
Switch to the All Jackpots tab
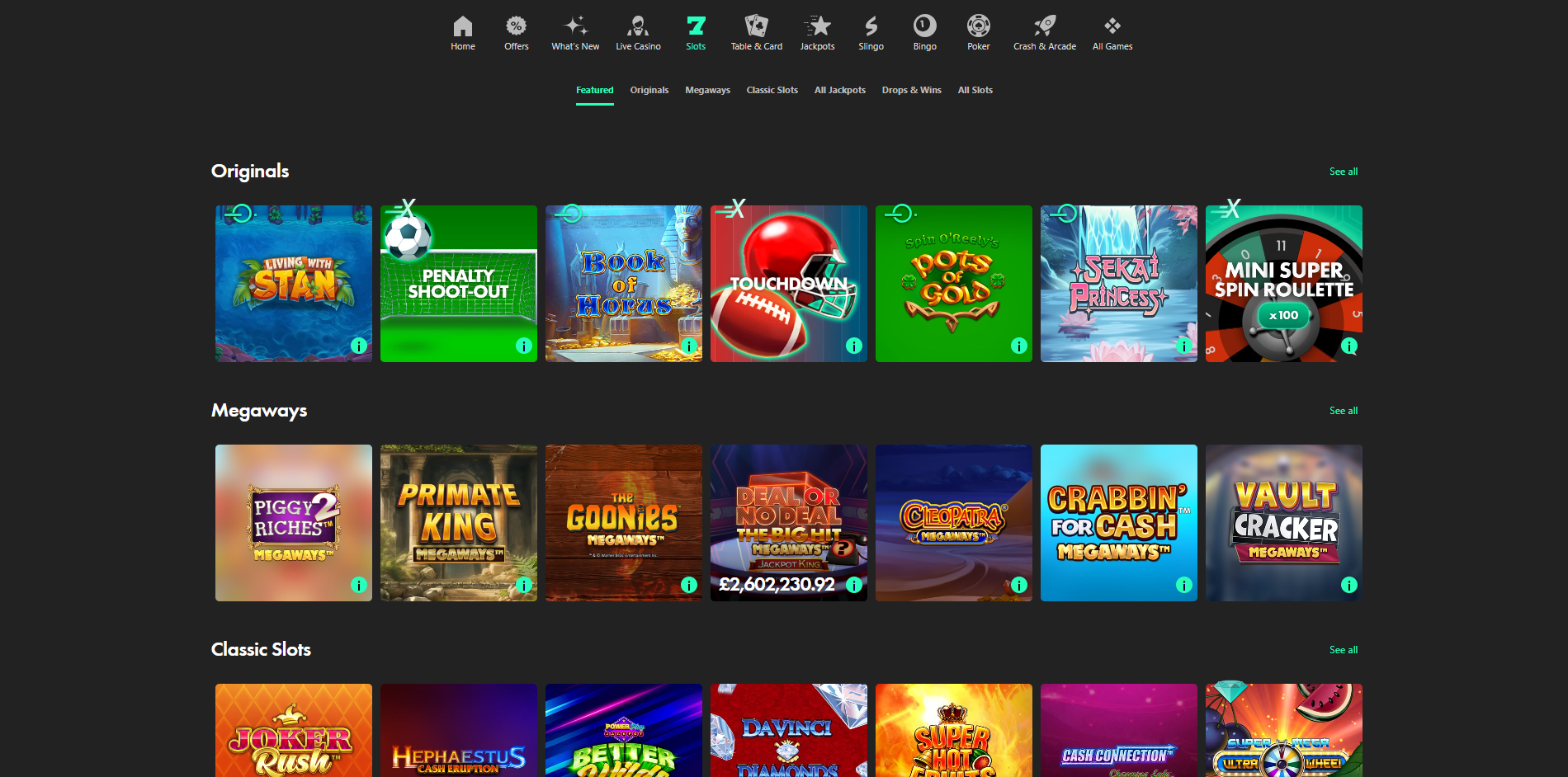click(x=840, y=90)
